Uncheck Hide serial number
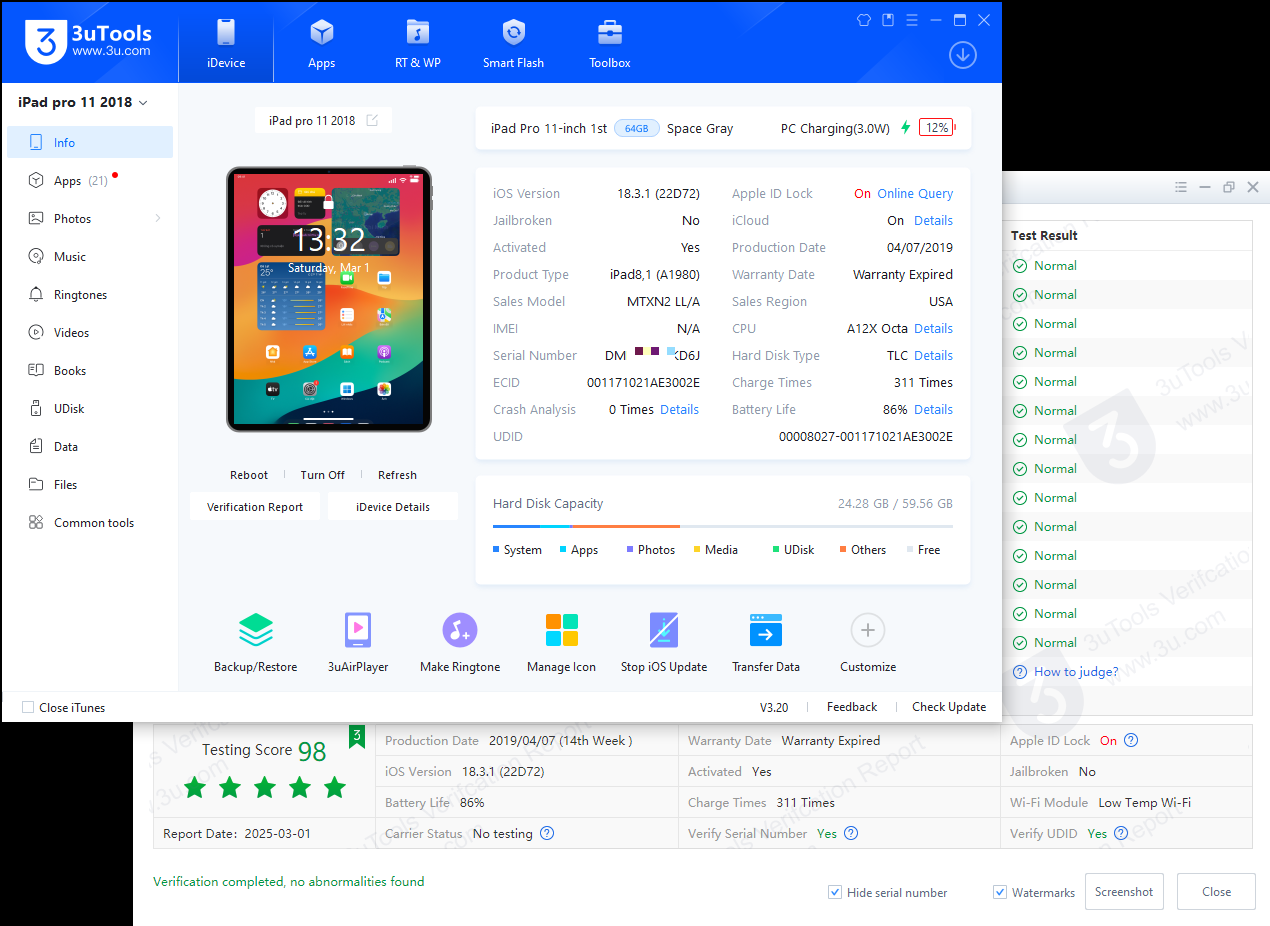Viewport: 1270px width, 926px height. (835, 892)
